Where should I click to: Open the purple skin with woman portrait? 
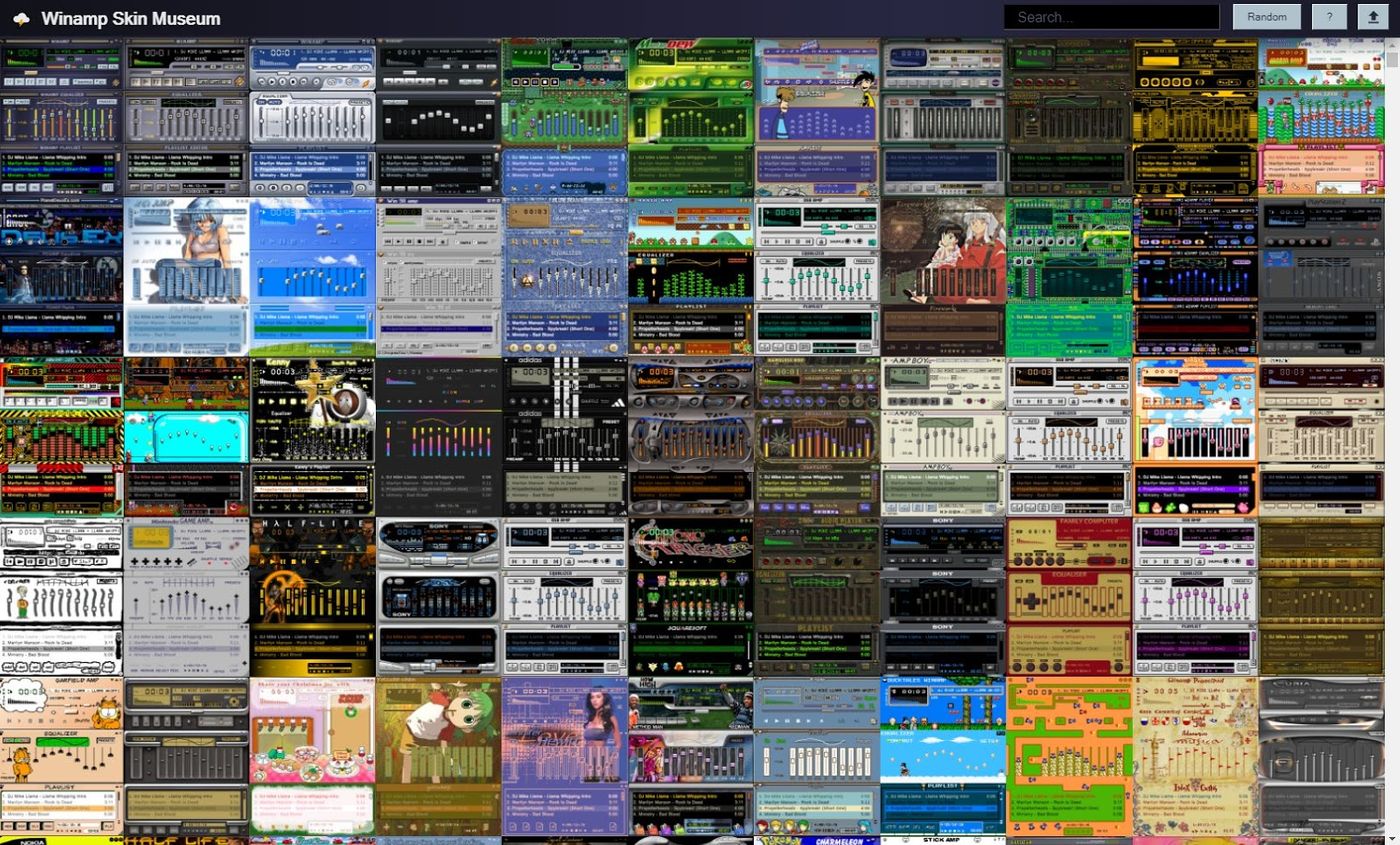click(x=565, y=757)
